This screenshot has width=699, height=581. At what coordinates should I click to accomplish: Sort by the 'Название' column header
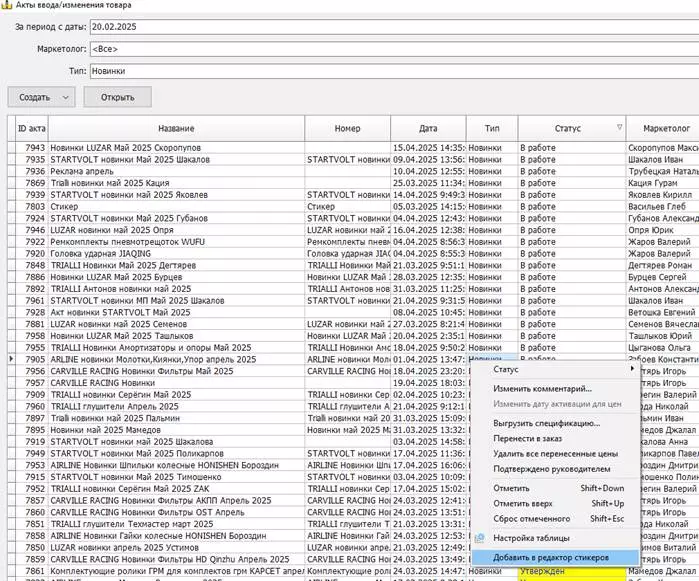click(176, 128)
